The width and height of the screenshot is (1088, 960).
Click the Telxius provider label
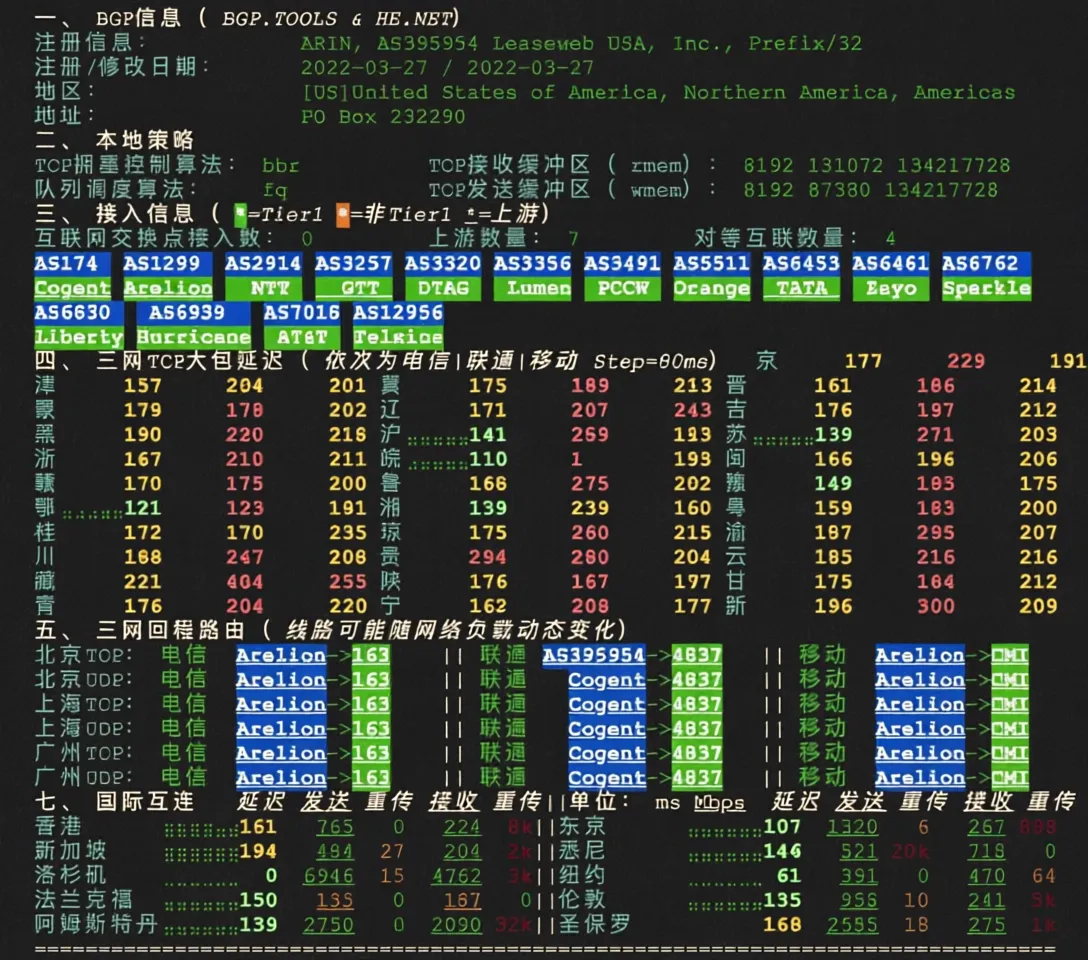tap(398, 337)
